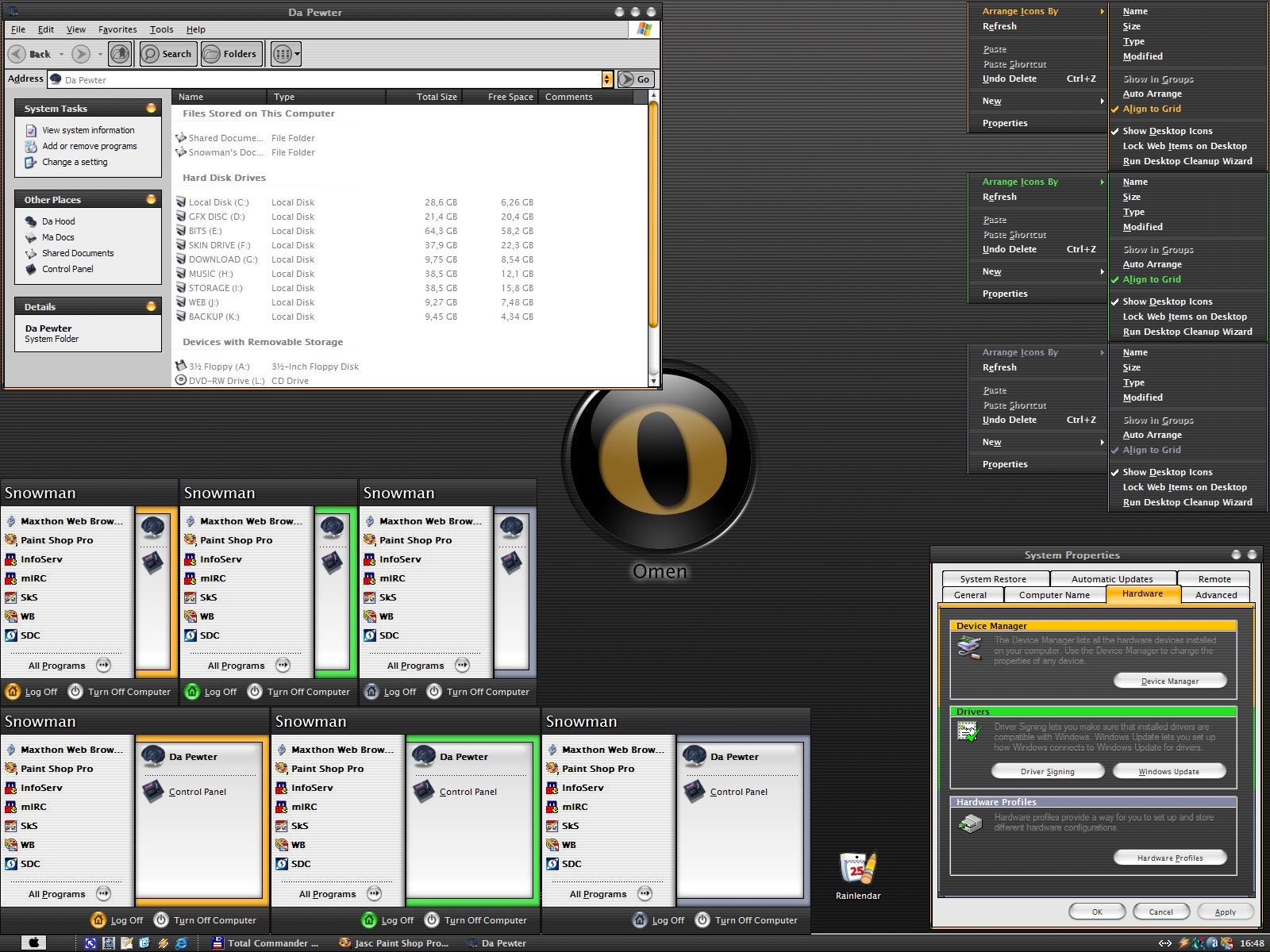Select the DVD-RW Drive (L:) icon
1270x952 pixels.
point(181,381)
